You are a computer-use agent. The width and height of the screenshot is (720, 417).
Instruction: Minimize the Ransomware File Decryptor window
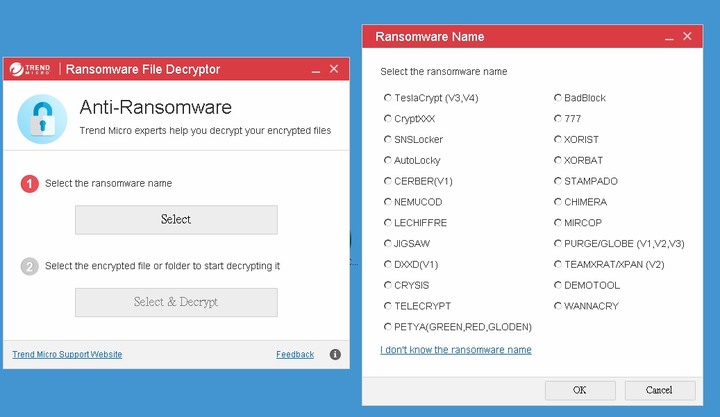point(315,70)
